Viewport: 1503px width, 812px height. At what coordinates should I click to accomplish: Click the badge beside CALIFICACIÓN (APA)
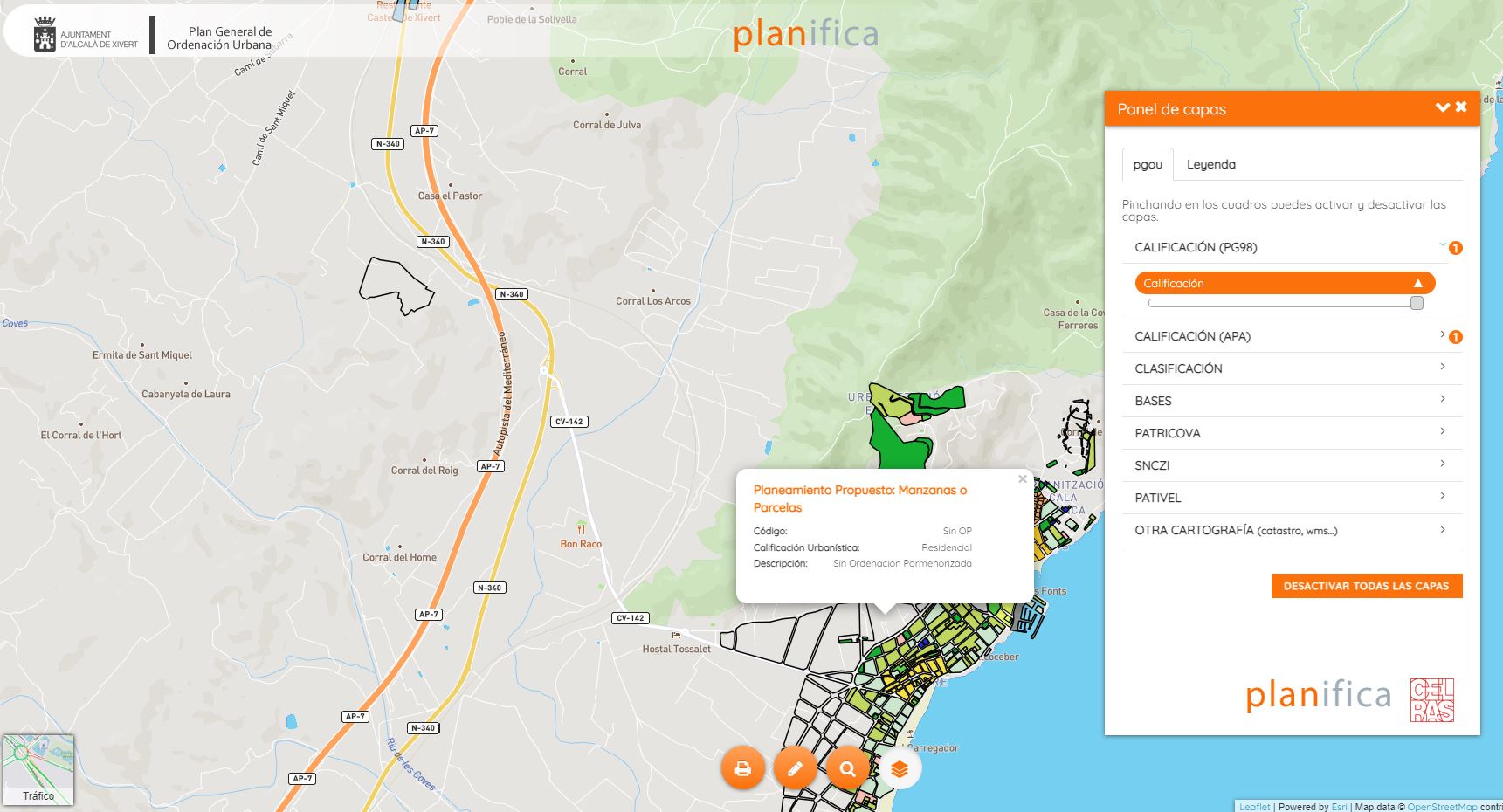[1456, 337]
